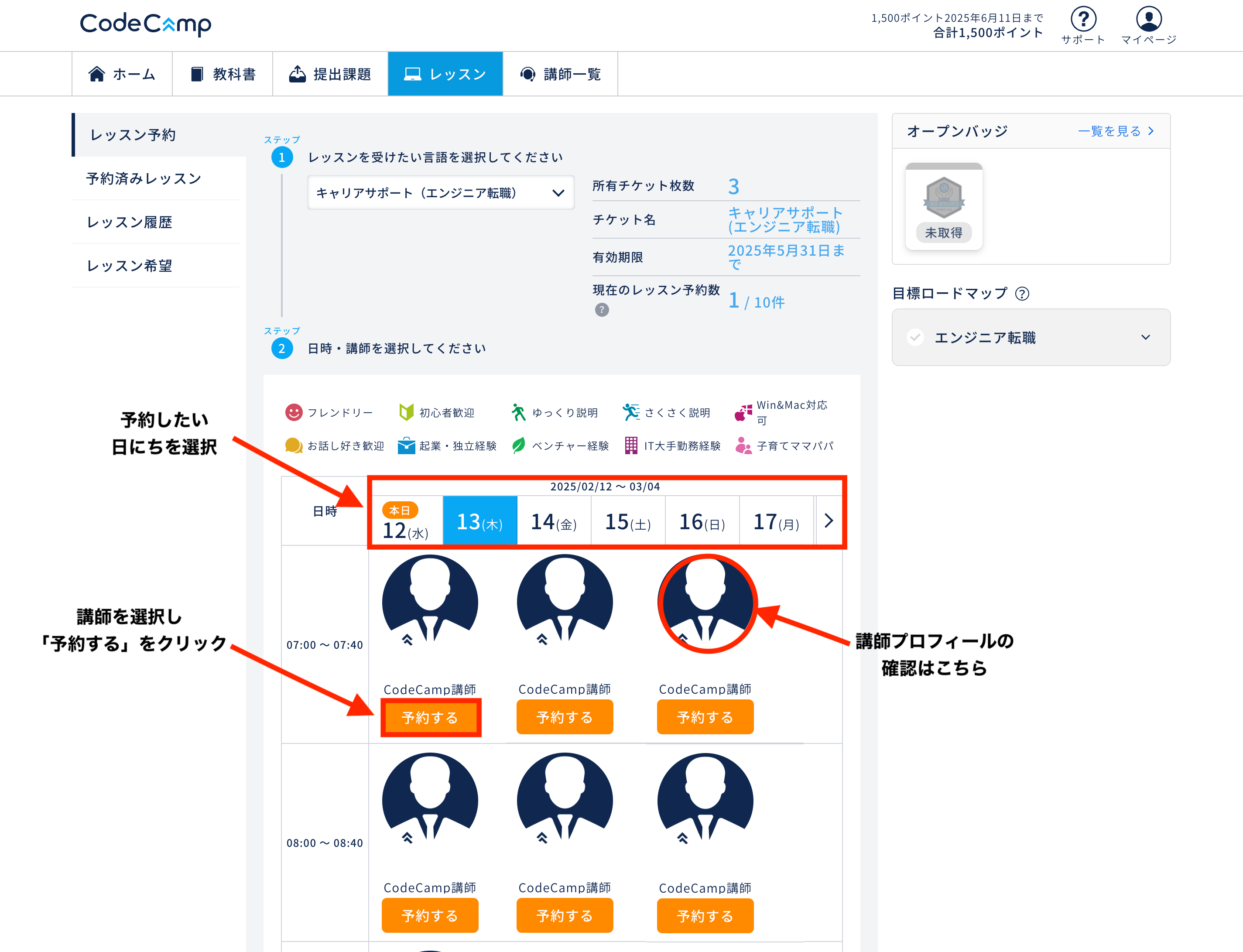Click help icon beside 目標ロードマップ
Image resolution: width=1243 pixels, height=952 pixels.
(1022, 294)
